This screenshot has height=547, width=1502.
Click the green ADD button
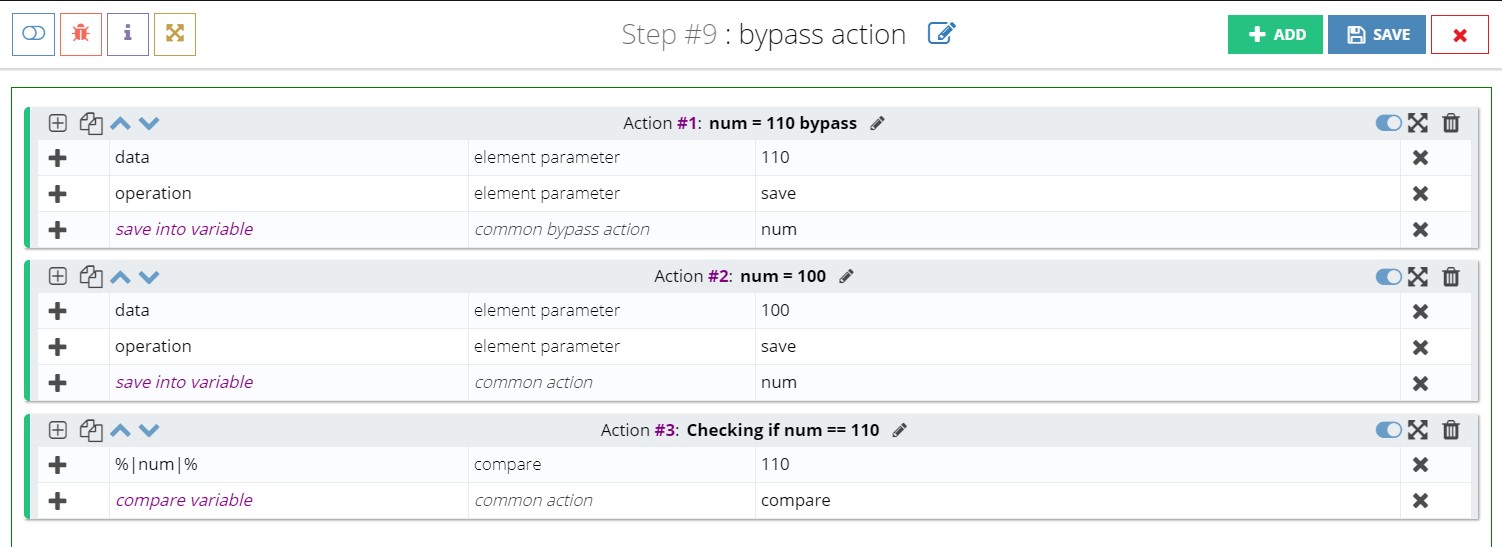pyautogui.click(x=1275, y=34)
